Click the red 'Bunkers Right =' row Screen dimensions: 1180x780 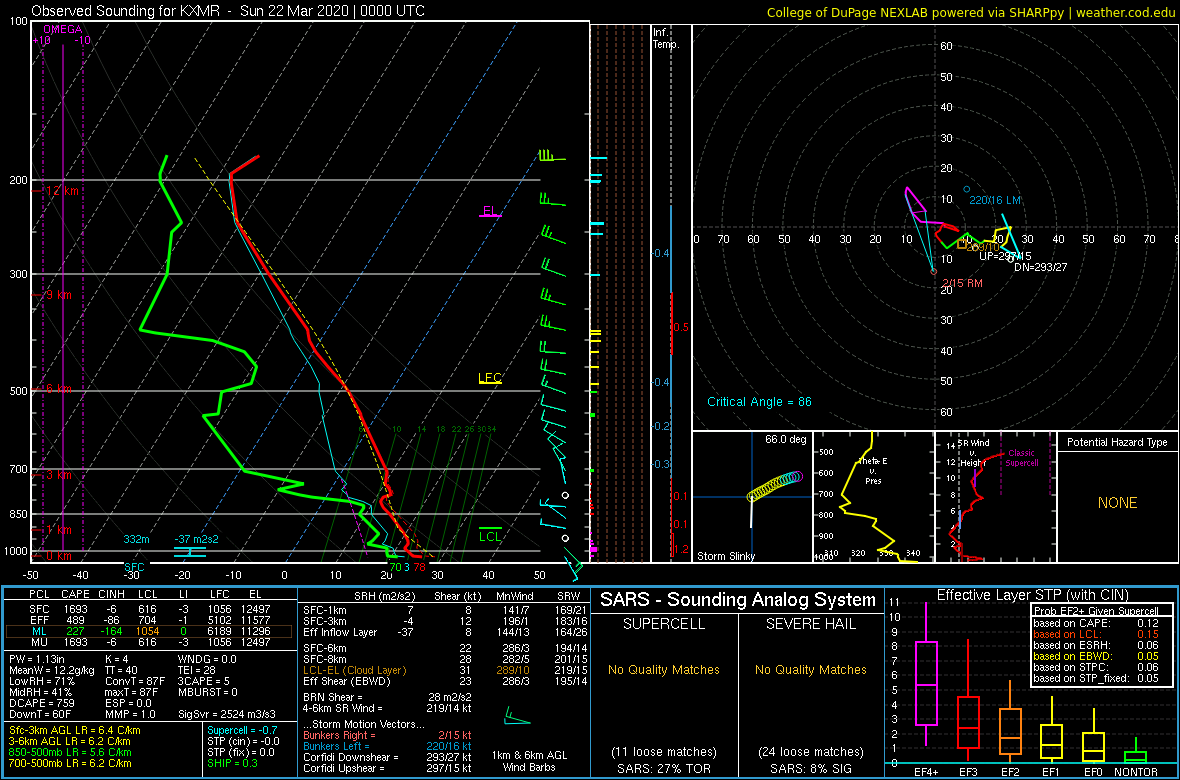tap(388, 735)
